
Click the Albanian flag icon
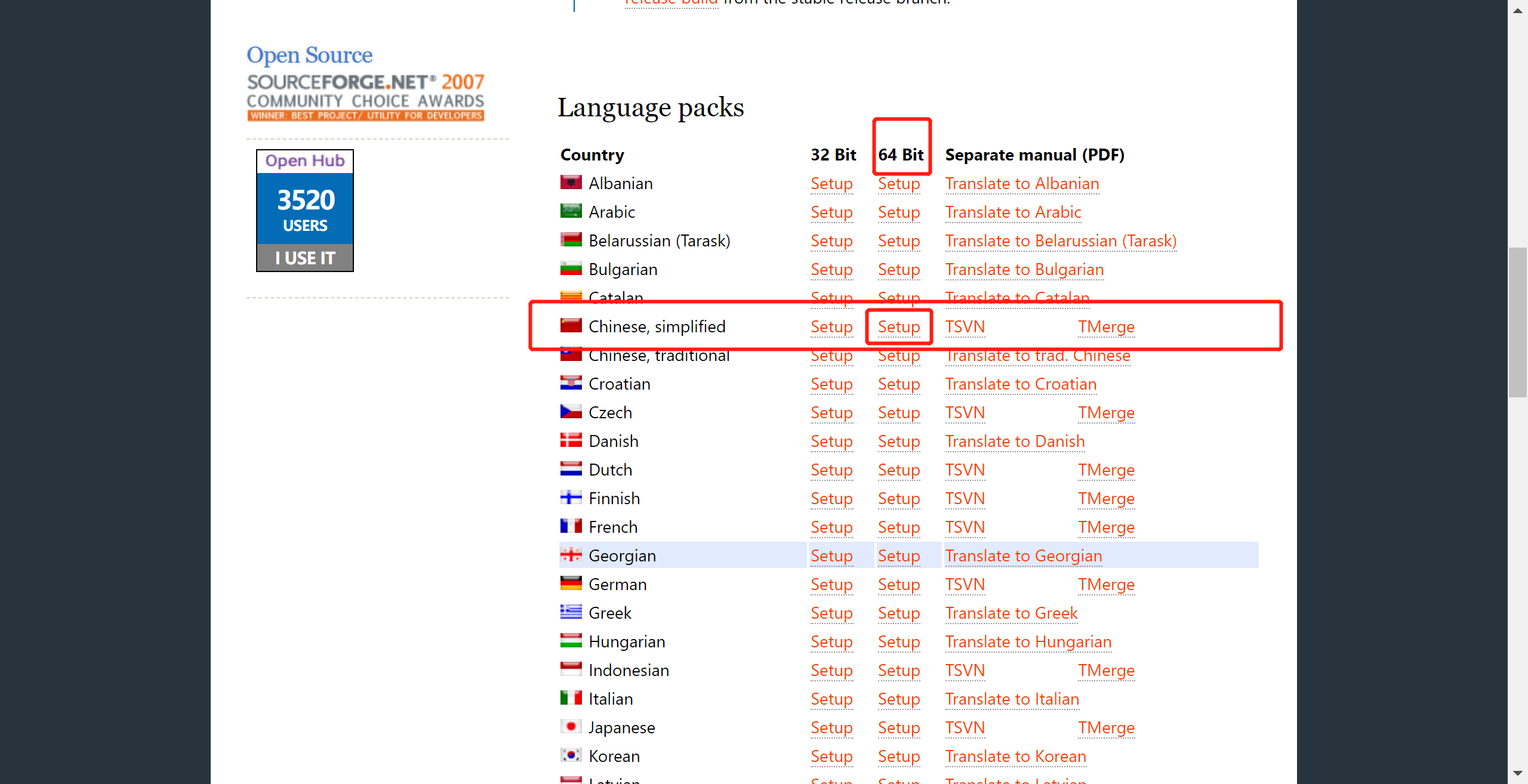pos(571,182)
